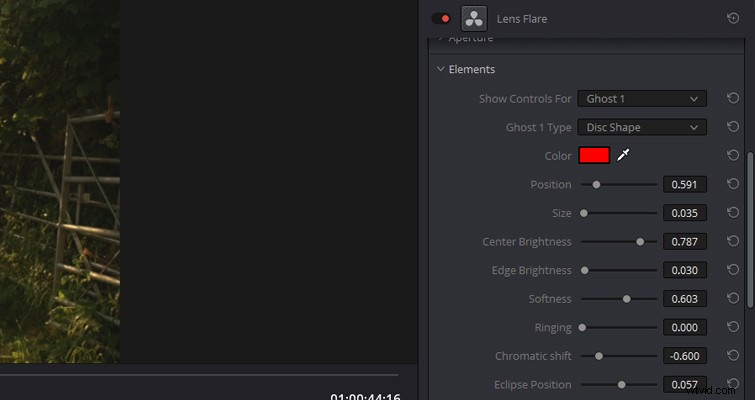The height and width of the screenshot is (400, 755).
Task: Click the red Color swatch
Action: pos(594,156)
